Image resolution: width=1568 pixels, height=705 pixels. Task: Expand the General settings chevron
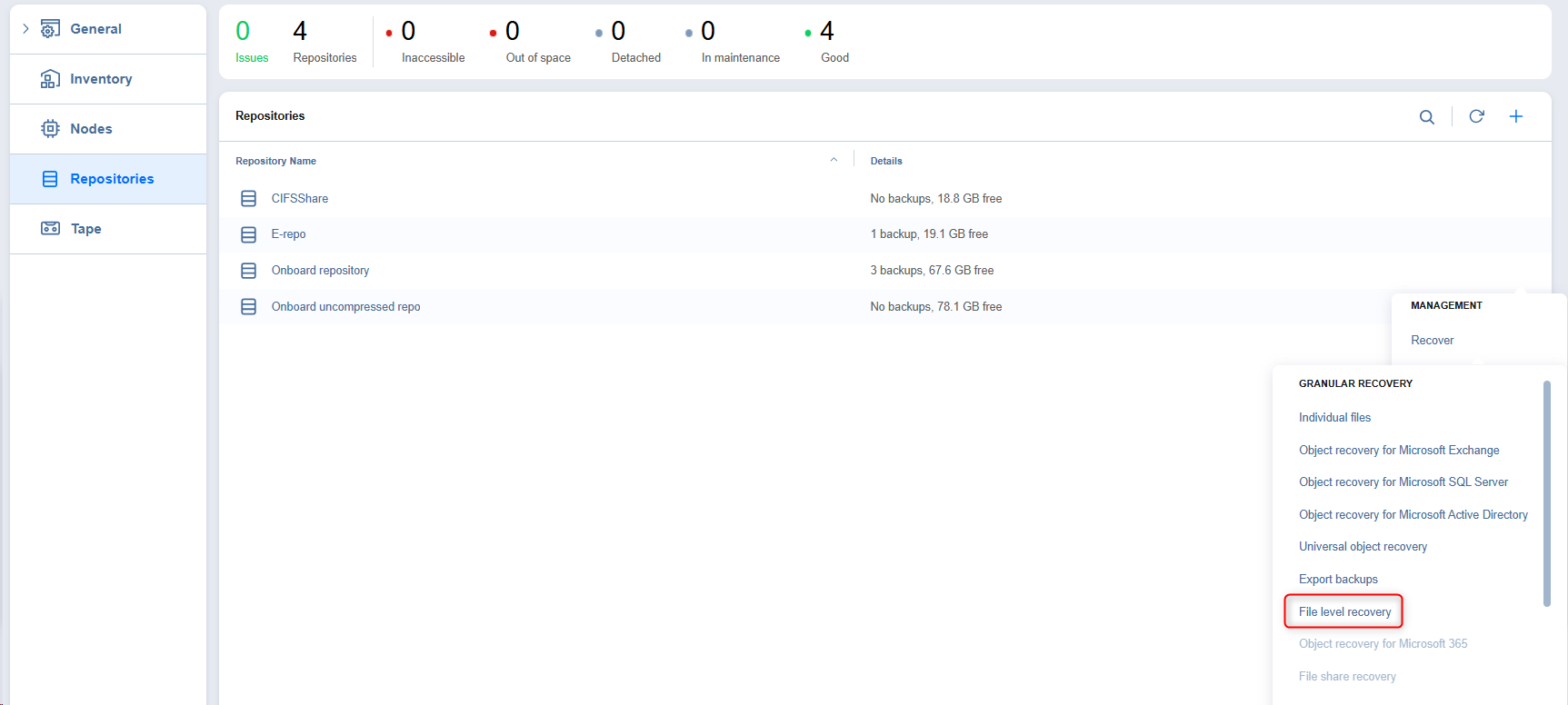(x=25, y=29)
